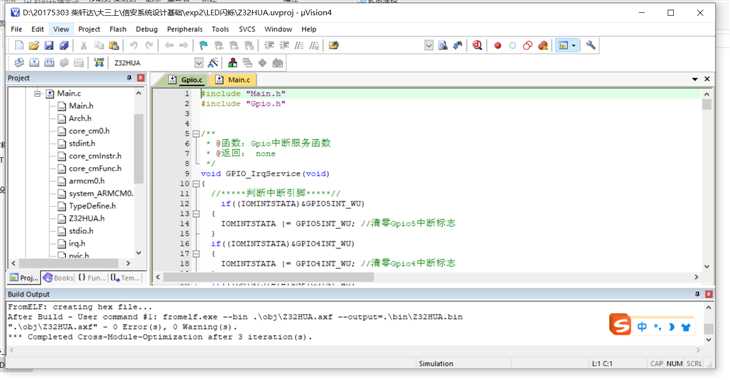Undo last edit

click(x=134, y=46)
